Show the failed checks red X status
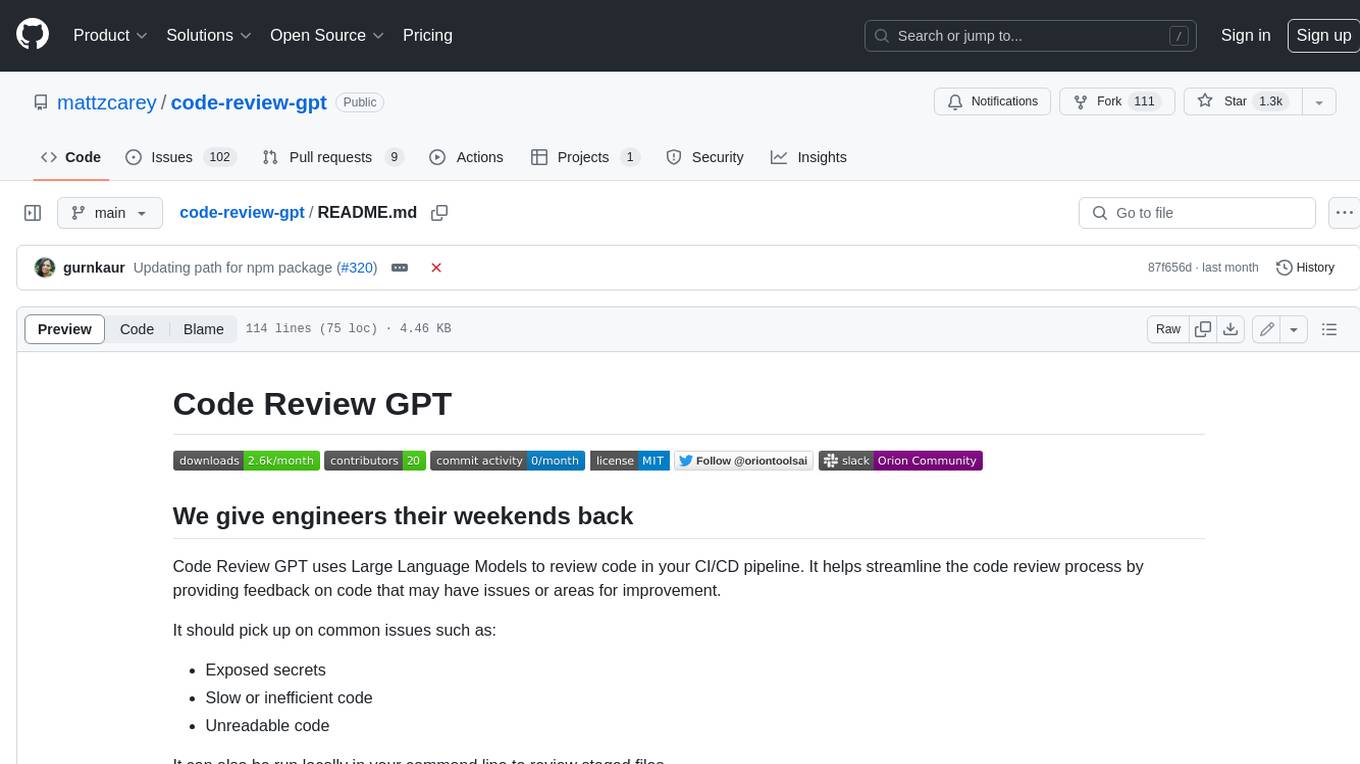Image resolution: width=1360 pixels, height=764 pixels. click(x=436, y=268)
